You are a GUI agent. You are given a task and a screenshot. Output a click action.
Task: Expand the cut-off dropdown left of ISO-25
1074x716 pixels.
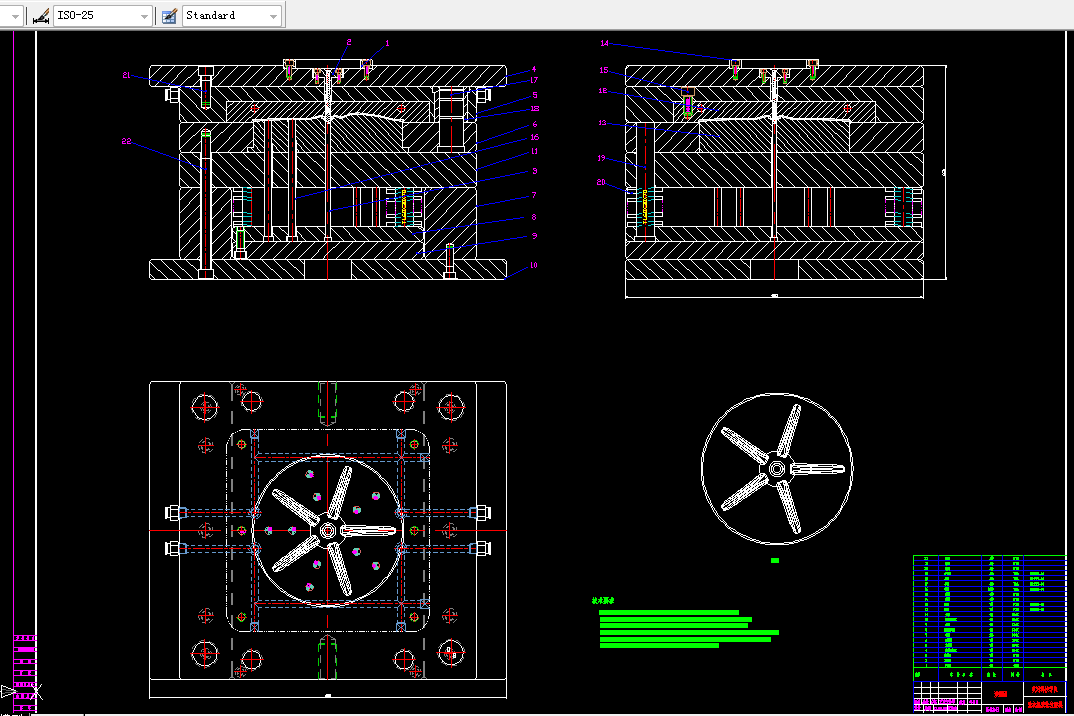click(x=14, y=16)
